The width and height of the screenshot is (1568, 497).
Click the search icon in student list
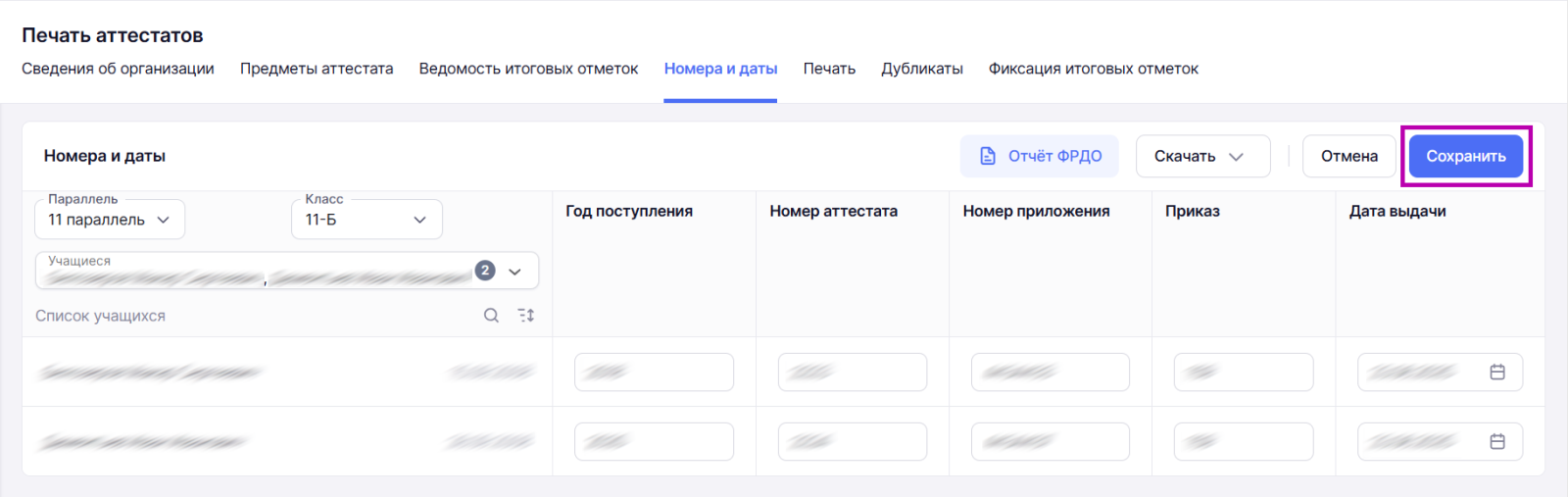click(x=491, y=316)
